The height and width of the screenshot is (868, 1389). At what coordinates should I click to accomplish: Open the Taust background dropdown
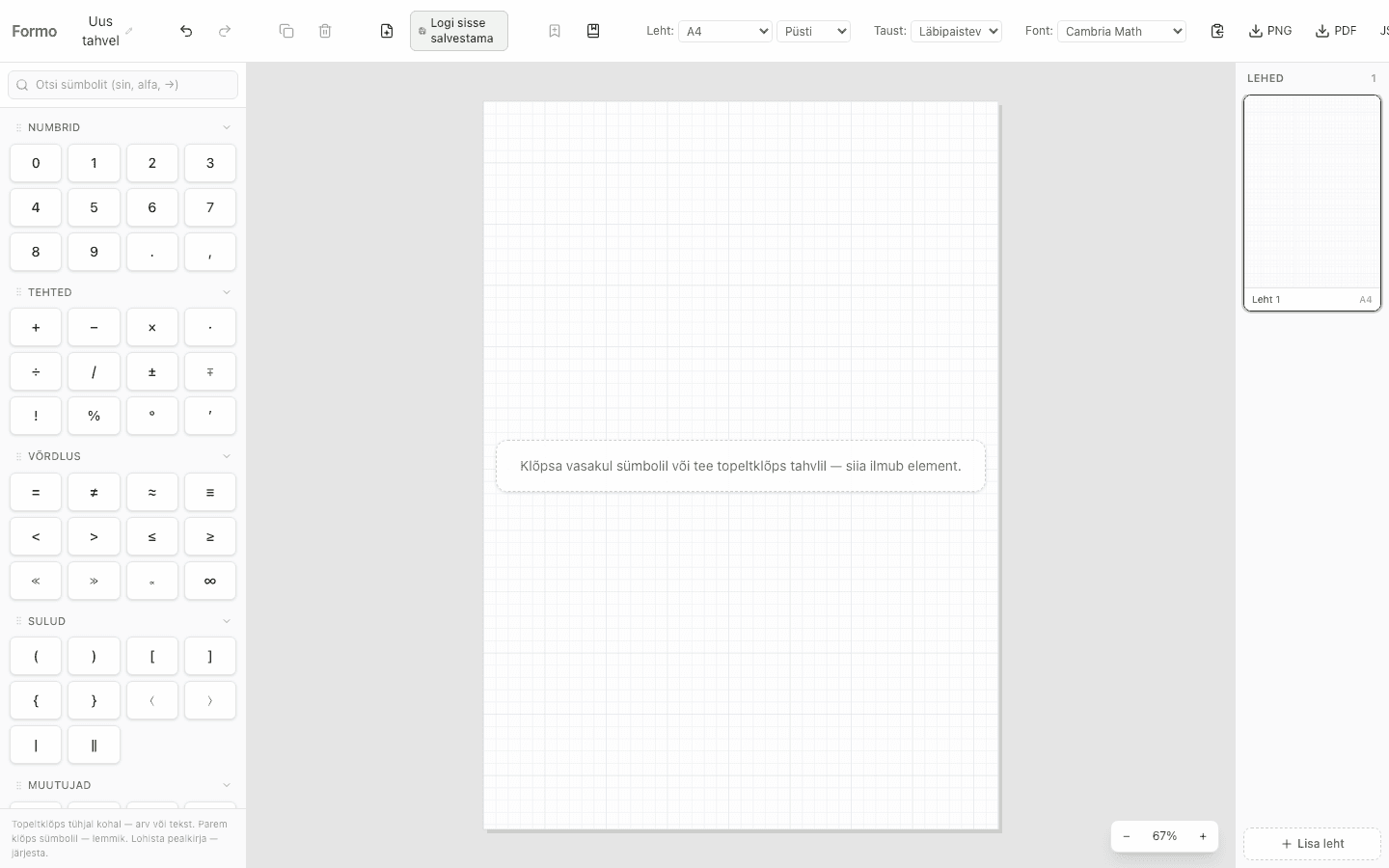point(956,31)
